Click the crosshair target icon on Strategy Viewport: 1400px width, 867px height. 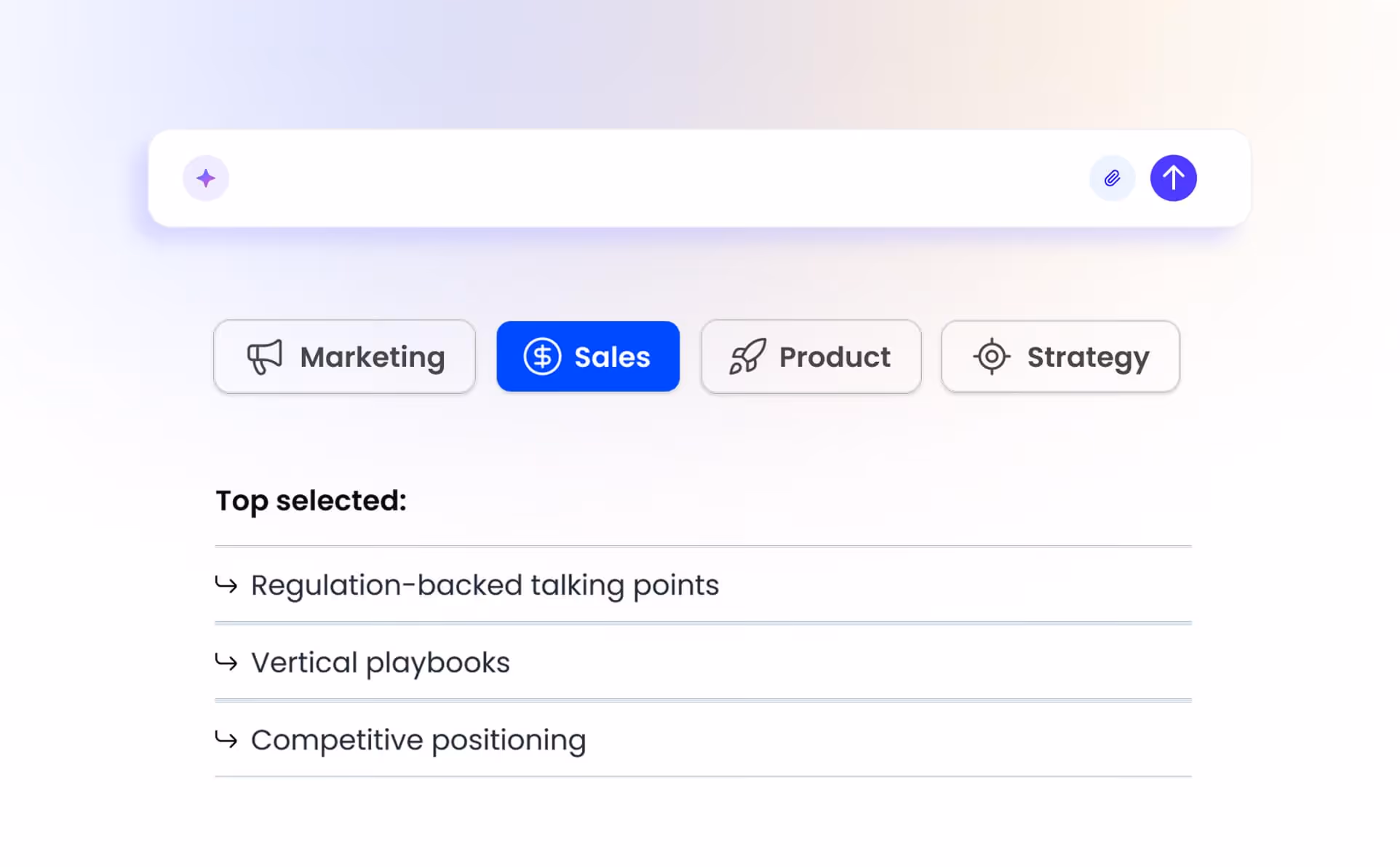[991, 357]
